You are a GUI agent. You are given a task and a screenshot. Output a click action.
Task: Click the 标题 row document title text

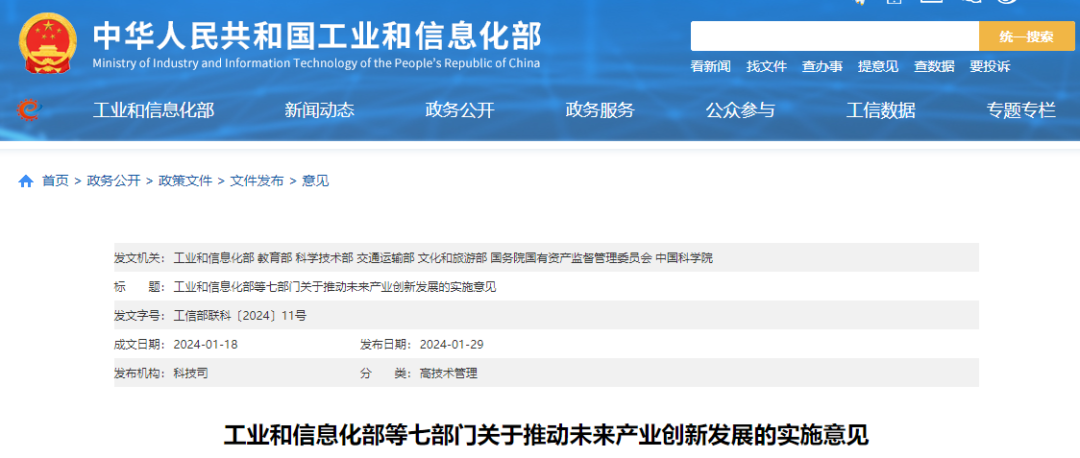tap(335, 287)
